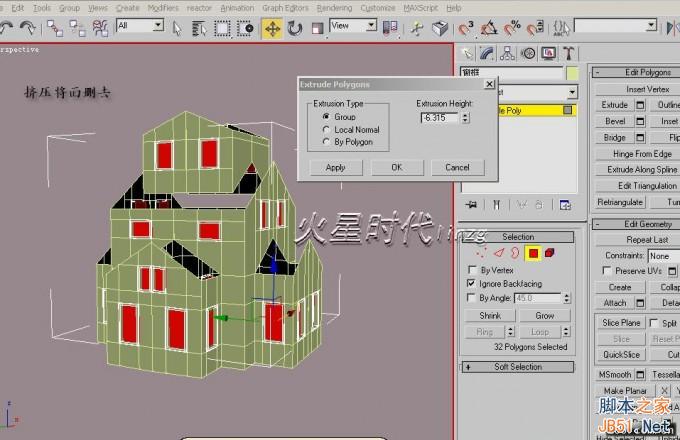Switch to the Modify command panel
This screenshot has width=680, height=440.
[487, 54]
